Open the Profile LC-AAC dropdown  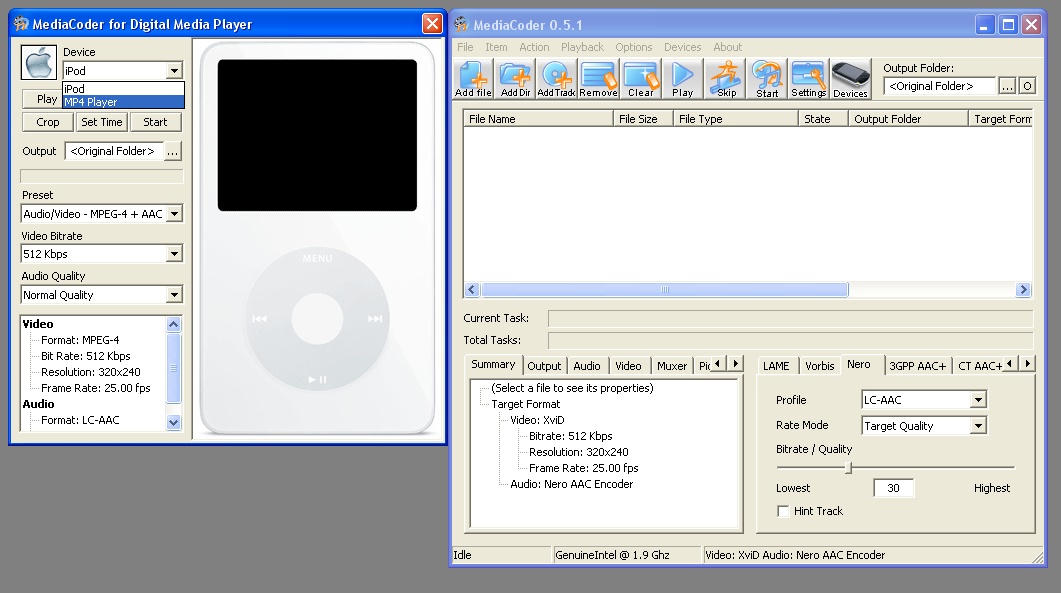tap(978, 400)
